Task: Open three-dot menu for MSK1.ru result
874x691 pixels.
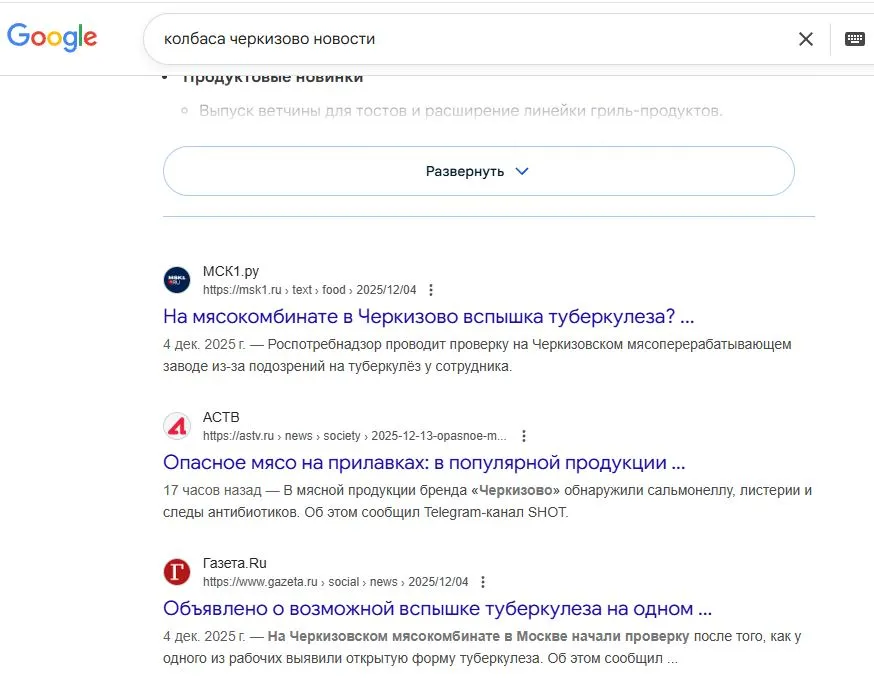Action: [x=431, y=290]
